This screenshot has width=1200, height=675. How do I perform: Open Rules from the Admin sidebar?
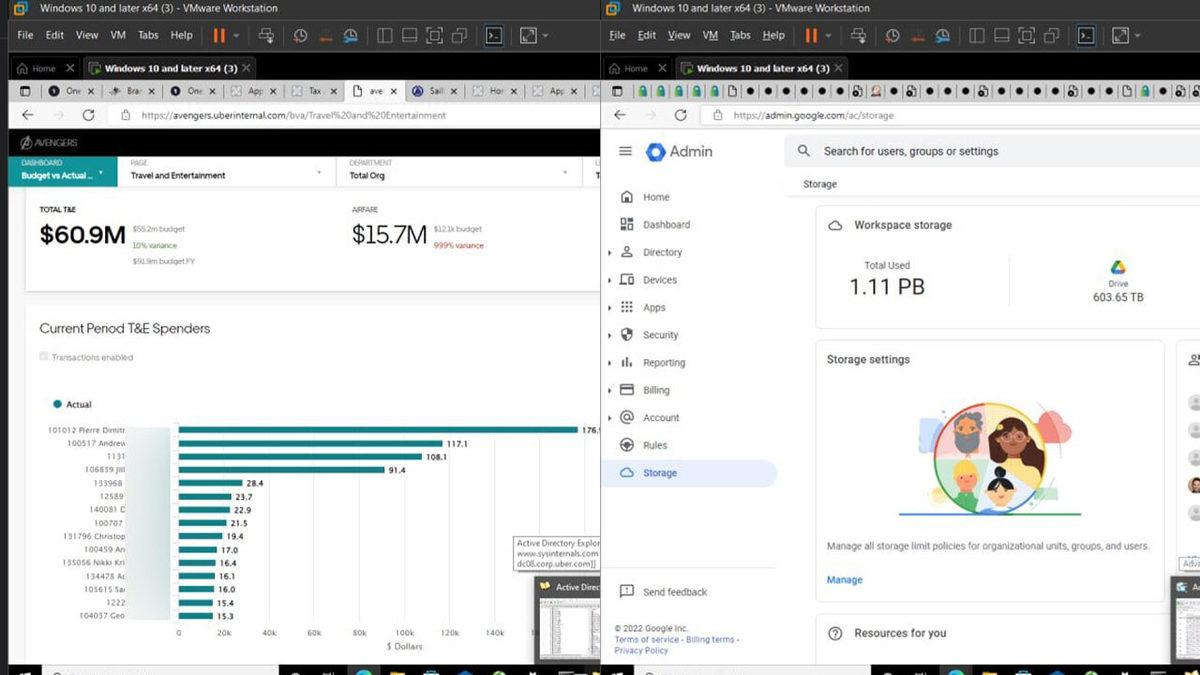[655, 445]
